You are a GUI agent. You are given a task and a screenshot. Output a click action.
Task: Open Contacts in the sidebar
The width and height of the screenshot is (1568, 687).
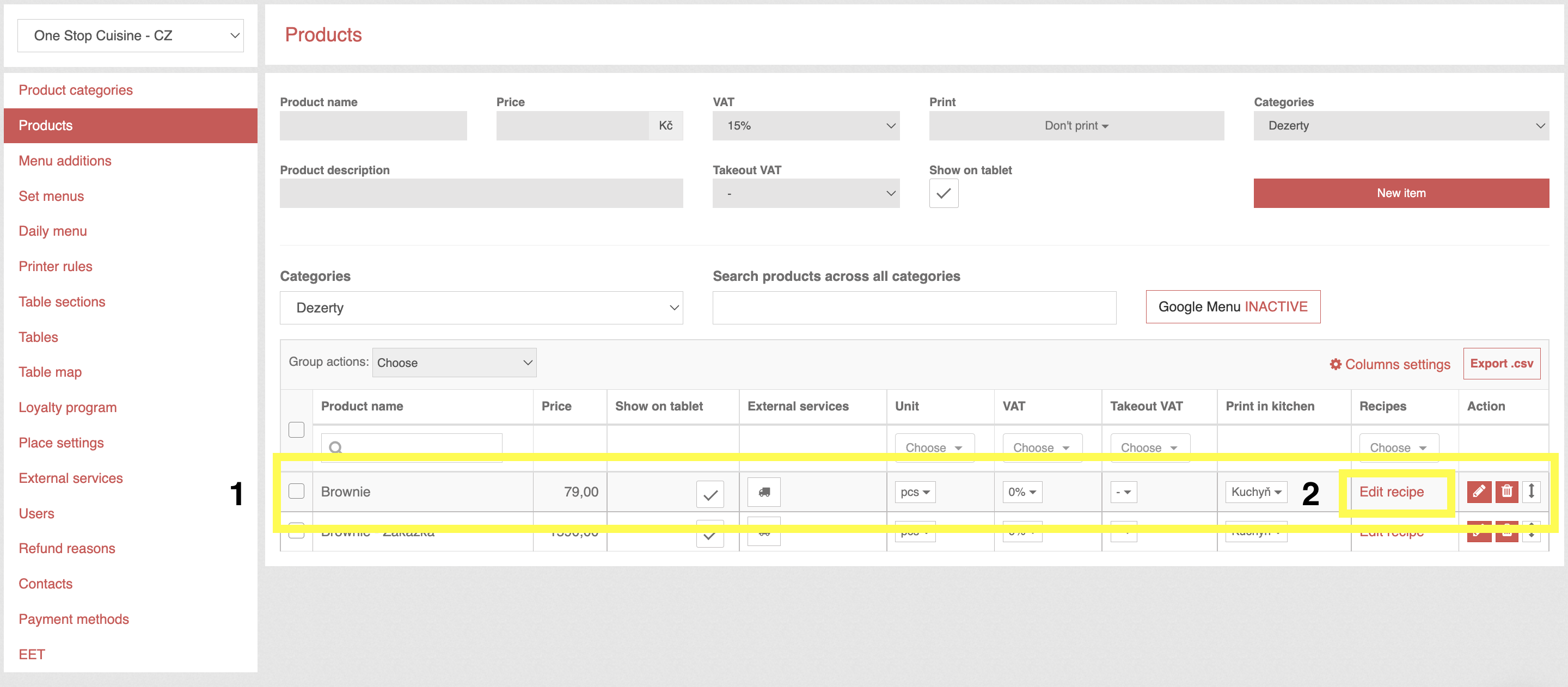tap(46, 584)
